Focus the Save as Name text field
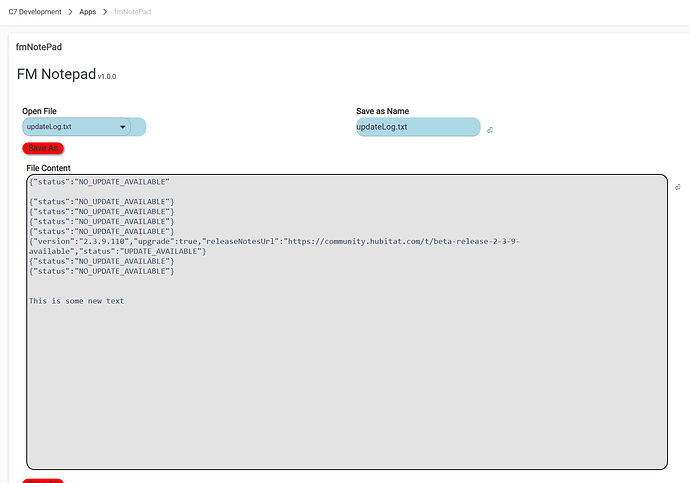 pyautogui.click(x=417, y=127)
